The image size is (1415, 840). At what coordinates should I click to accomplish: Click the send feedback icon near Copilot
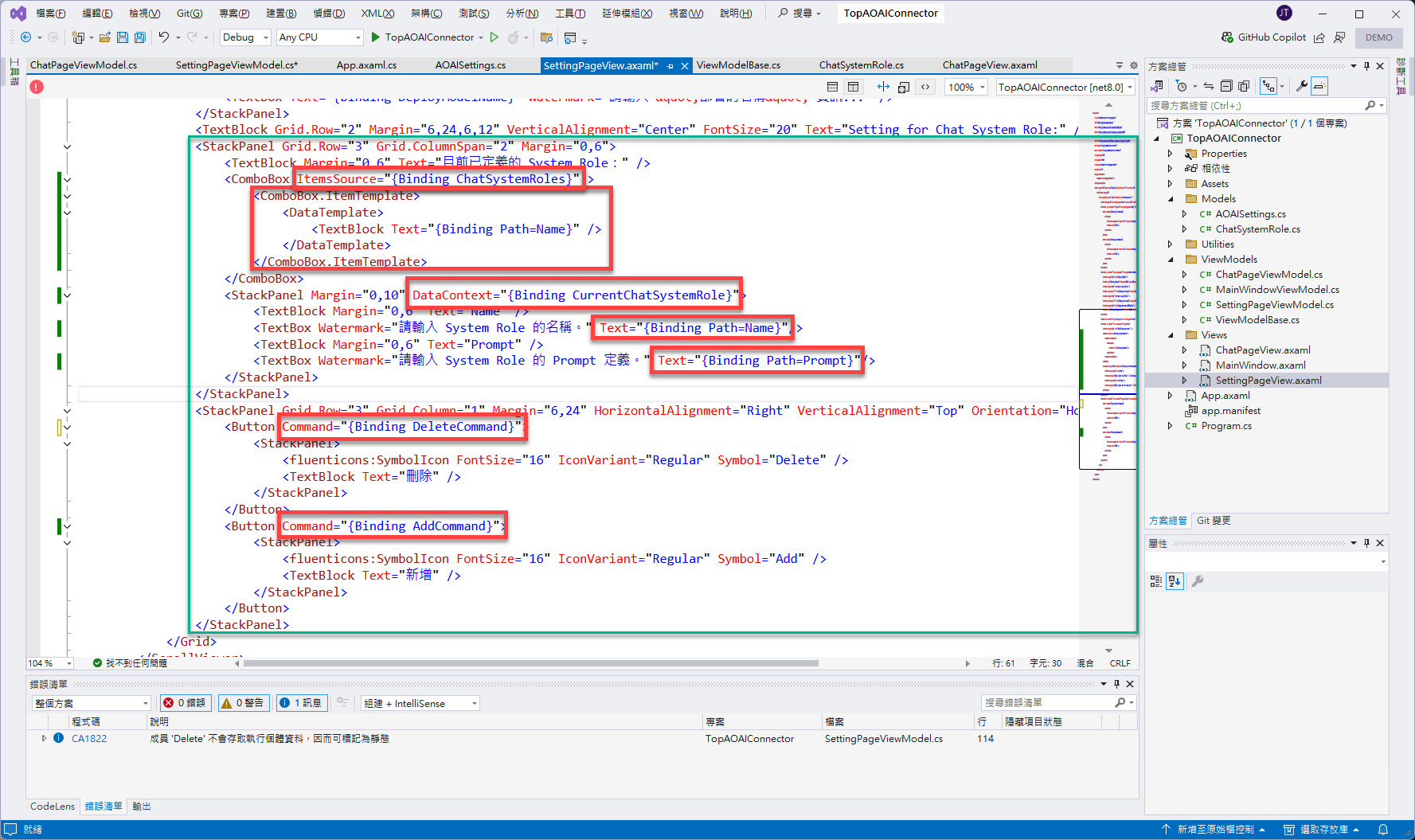(1339, 37)
